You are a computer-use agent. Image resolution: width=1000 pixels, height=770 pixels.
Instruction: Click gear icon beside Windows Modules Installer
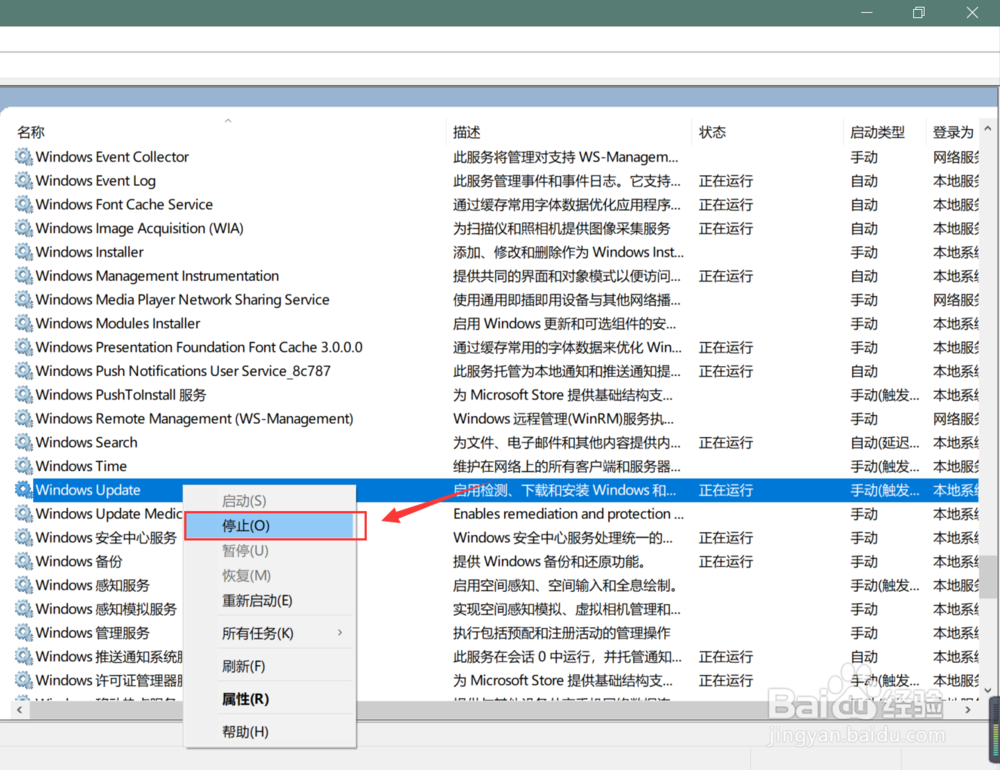tap(24, 323)
